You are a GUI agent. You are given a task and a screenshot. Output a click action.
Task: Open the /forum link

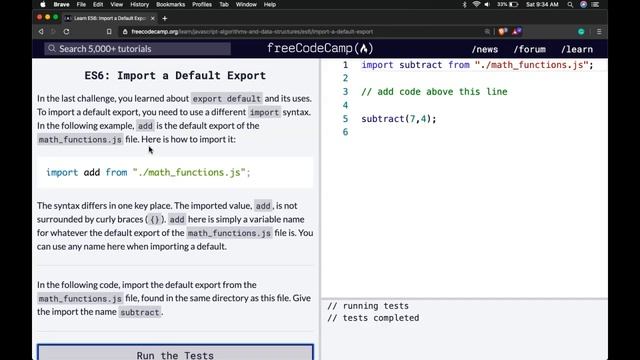[x=529, y=49]
